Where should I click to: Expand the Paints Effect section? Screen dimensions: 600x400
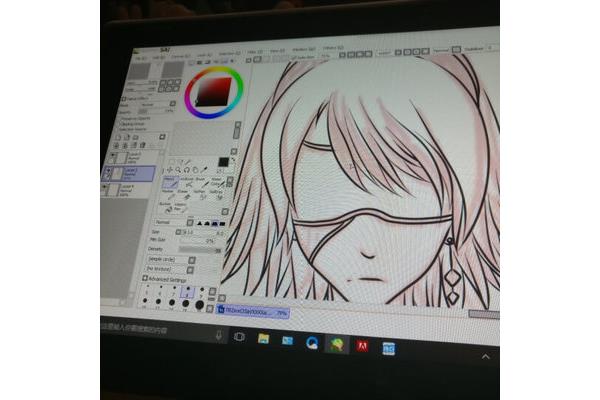point(124,99)
